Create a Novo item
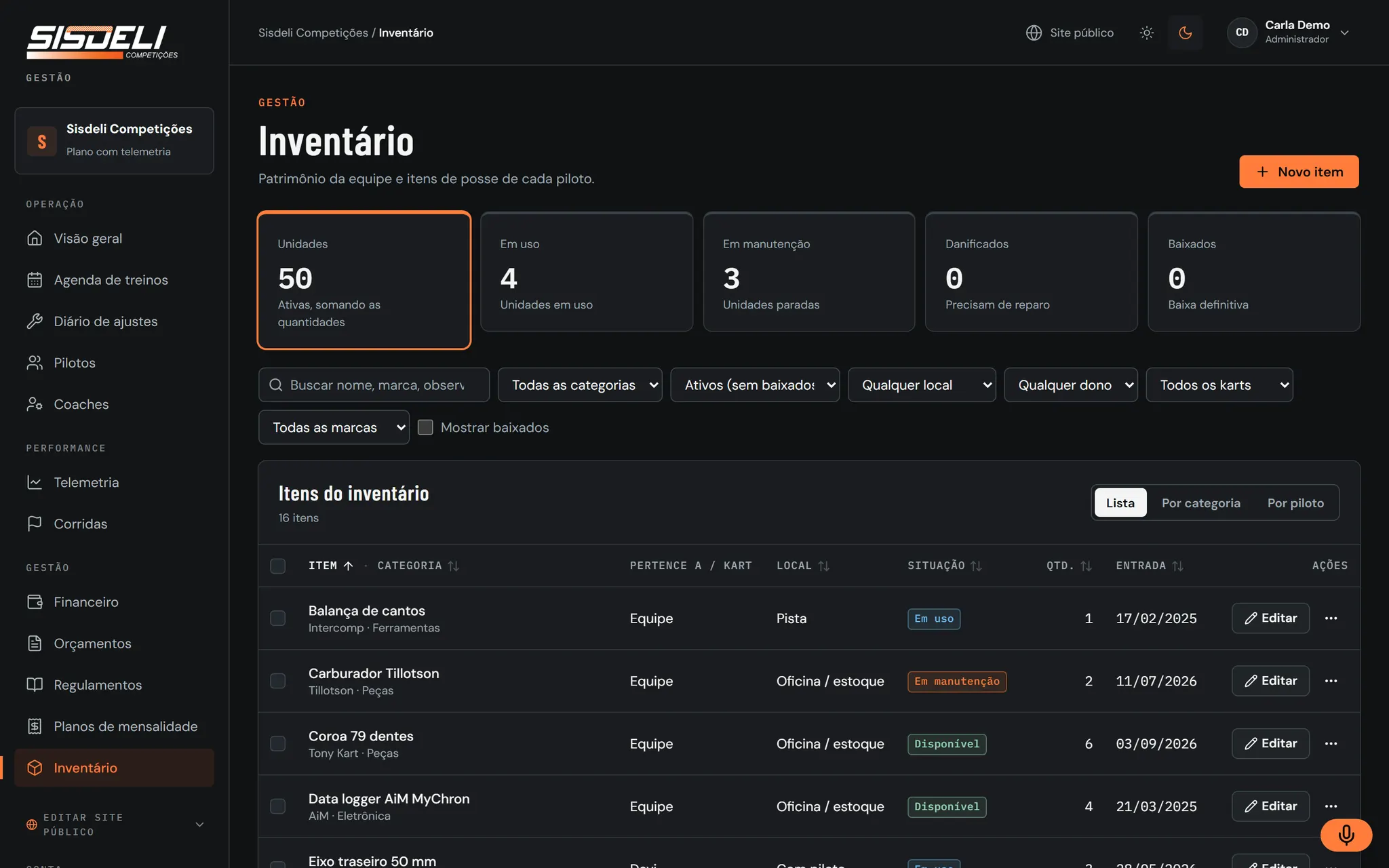The height and width of the screenshot is (868, 1389). [1299, 172]
